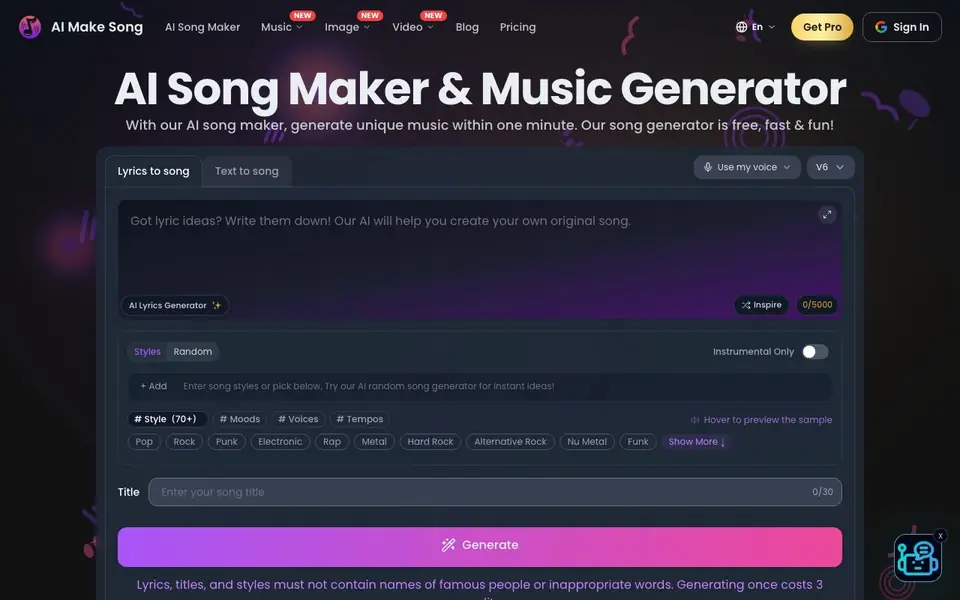This screenshot has width=960, height=600.
Task: Click the Get Pro button
Action: 822,27
